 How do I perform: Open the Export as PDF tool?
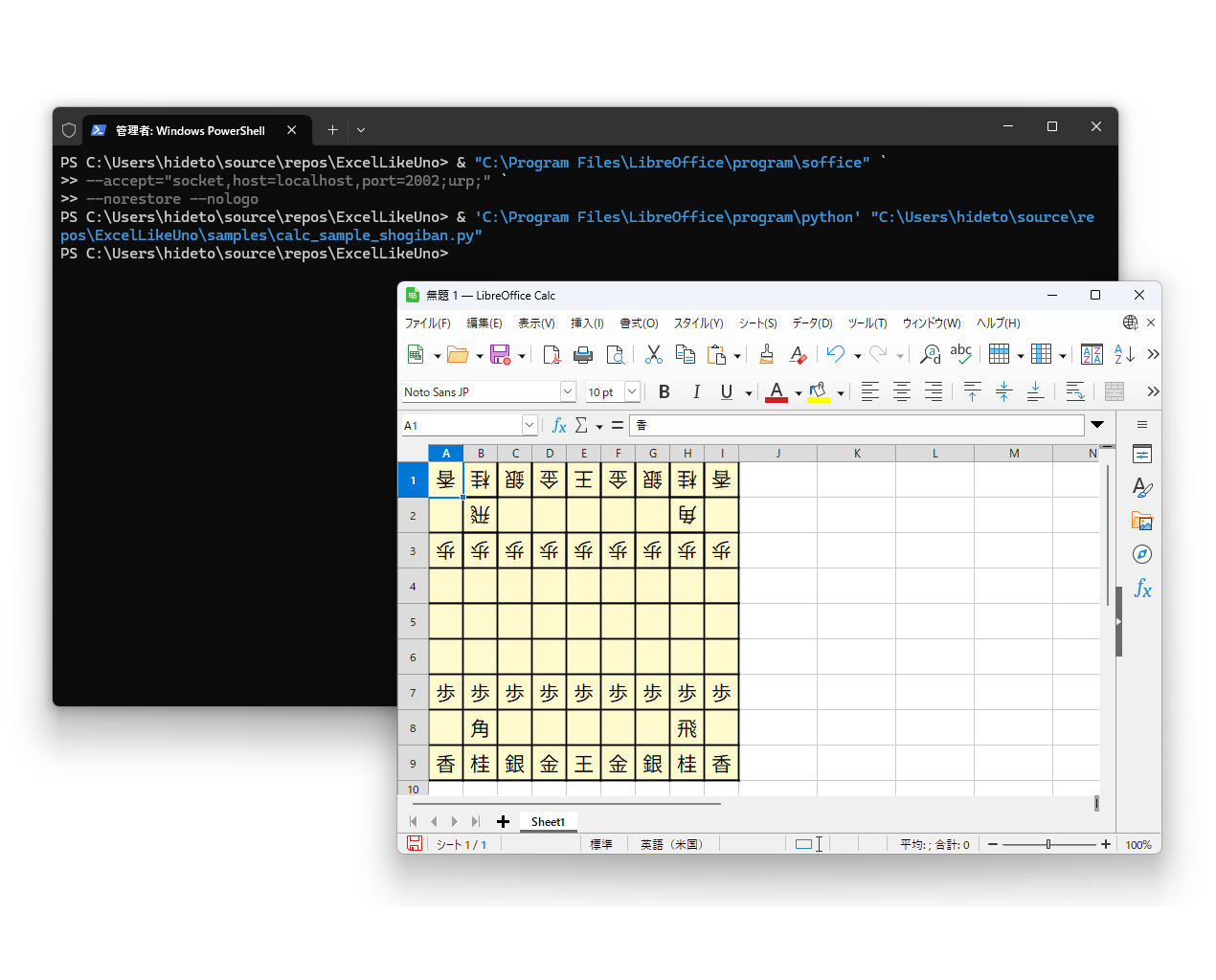[552, 354]
